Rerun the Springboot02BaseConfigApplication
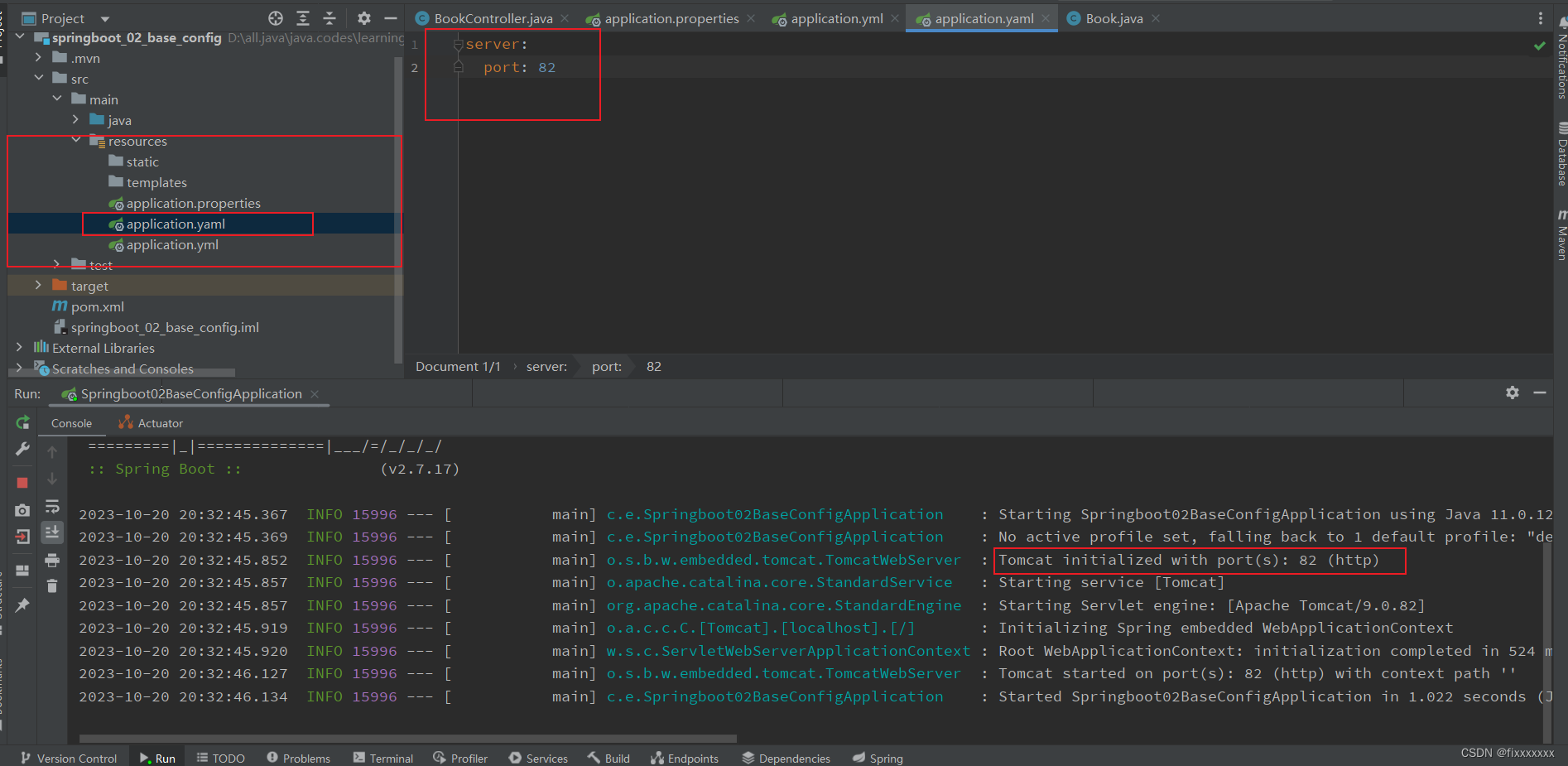The image size is (1568, 766). (x=22, y=424)
